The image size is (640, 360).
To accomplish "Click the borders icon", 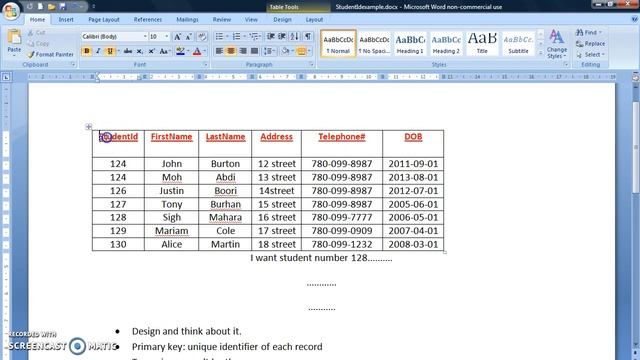I will coord(301,51).
